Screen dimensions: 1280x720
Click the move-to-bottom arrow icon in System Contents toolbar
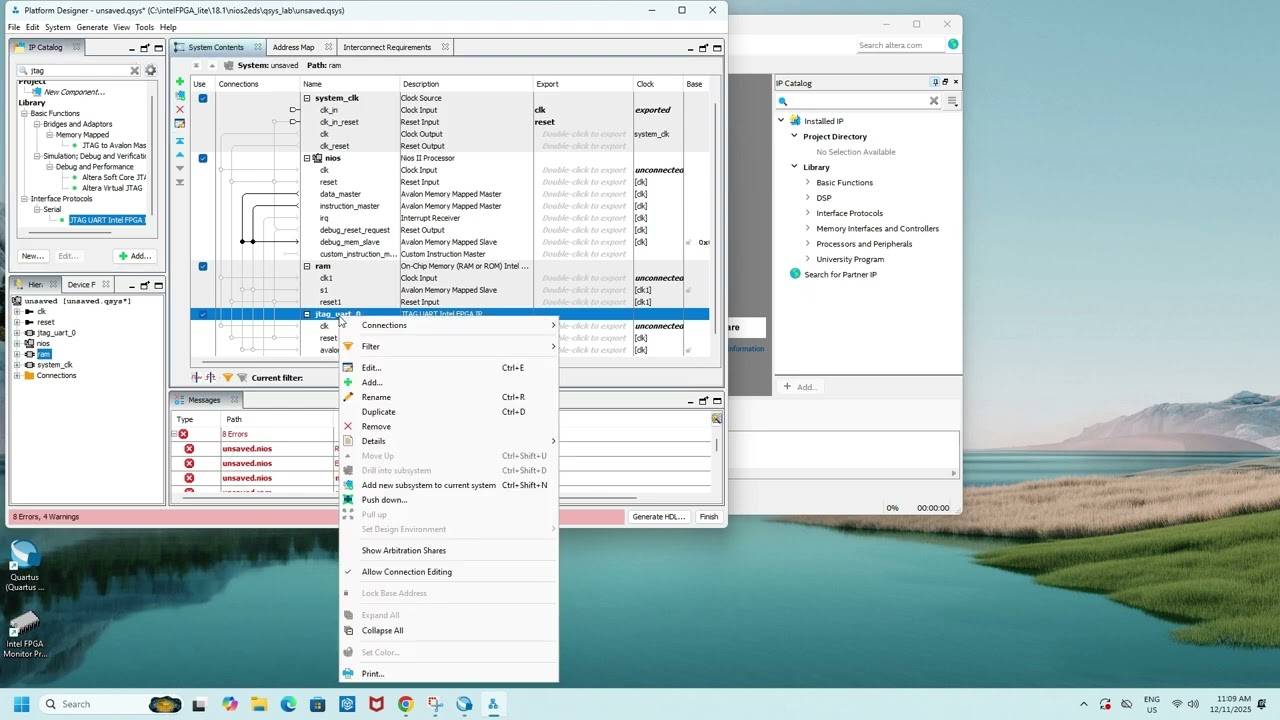(180, 182)
